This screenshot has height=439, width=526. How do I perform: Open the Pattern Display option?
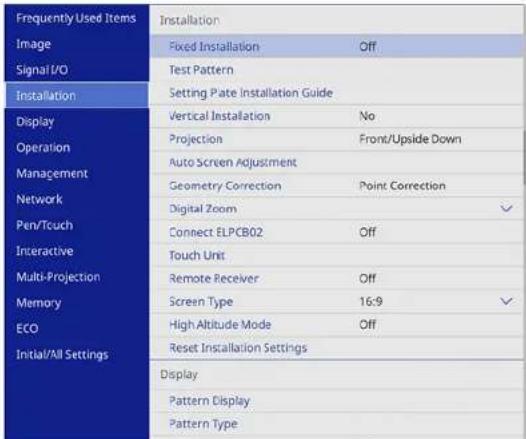[337, 401]
